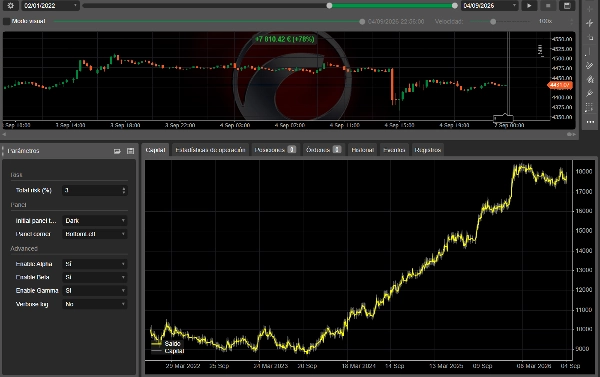Click the Saldo legend entry in equity chart
The width and height of the screenshot is (600, 377).
click(x=166, y=344)
